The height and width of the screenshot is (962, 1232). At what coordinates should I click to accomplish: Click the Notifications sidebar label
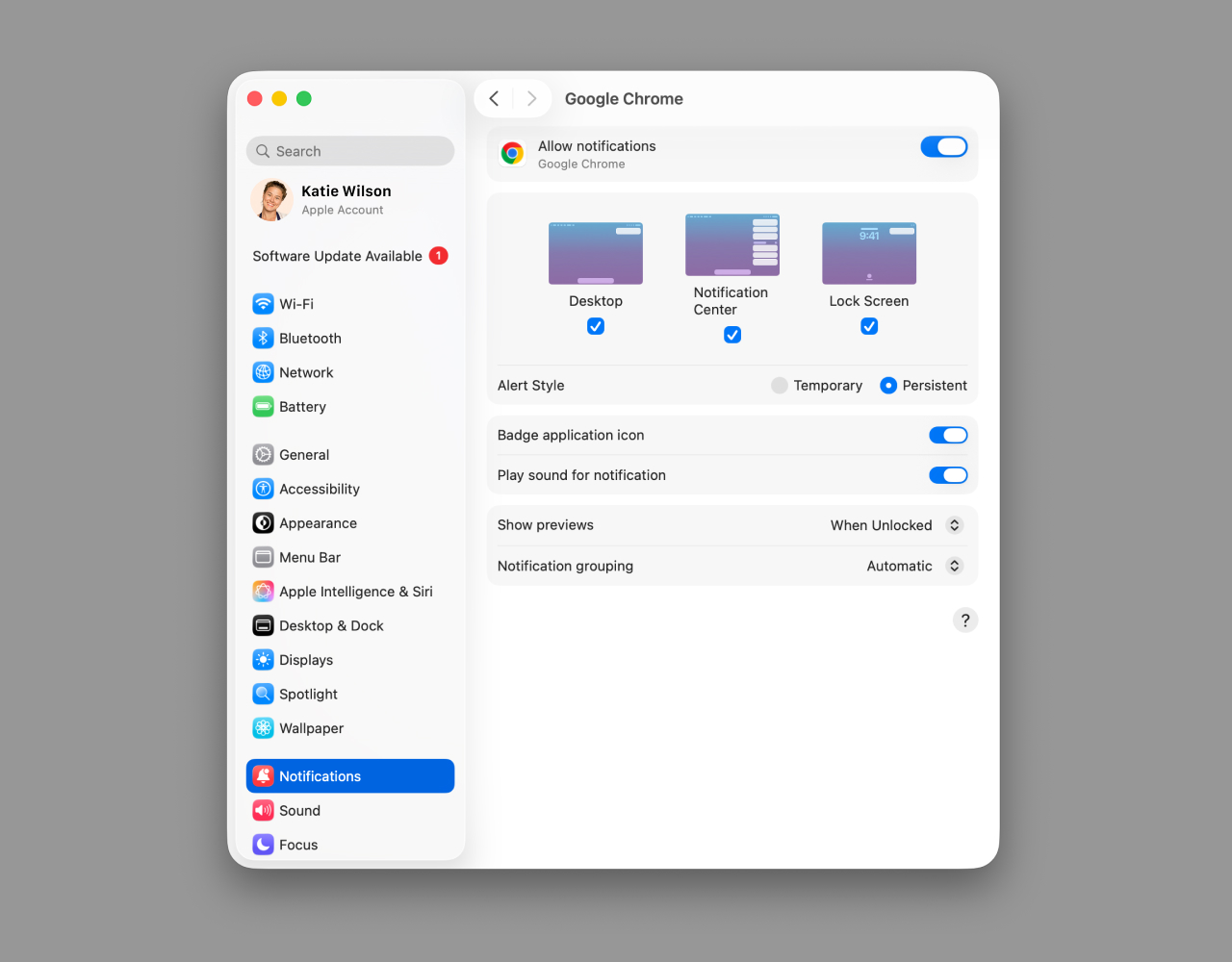click(x=320, y=776)
